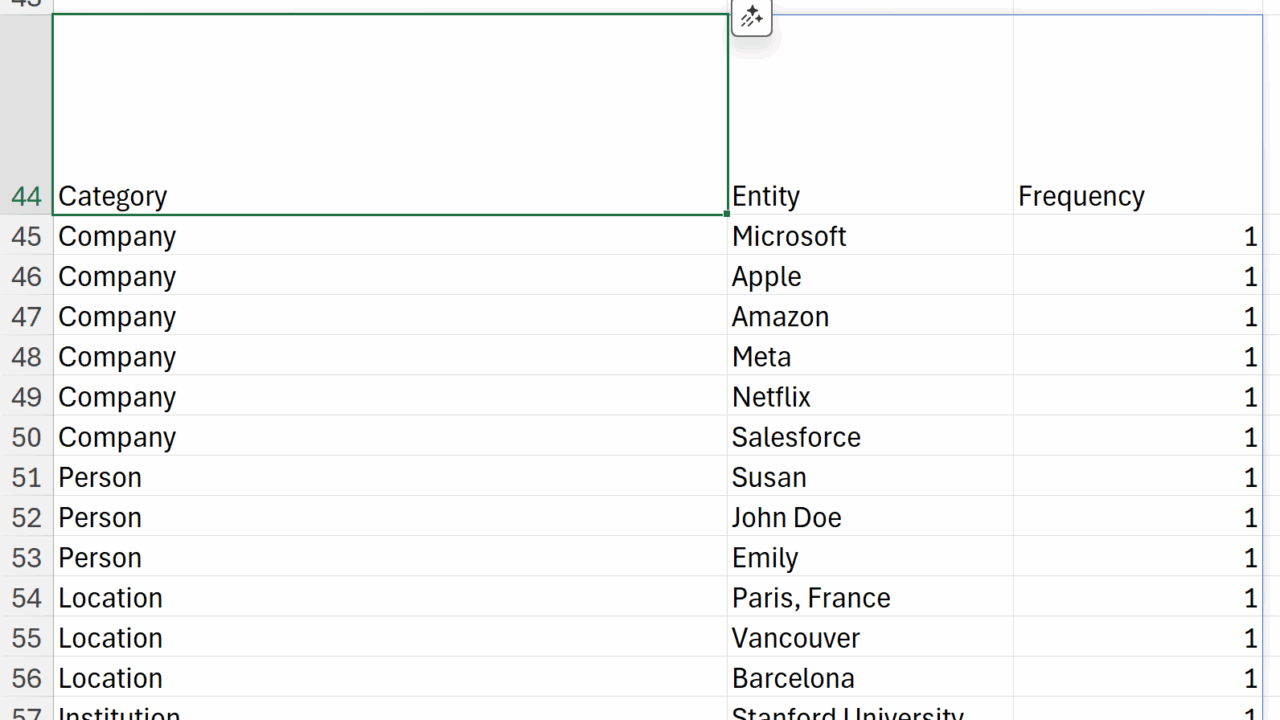
Task: Select the Paris, France cell
Action: tap(870, 597)
